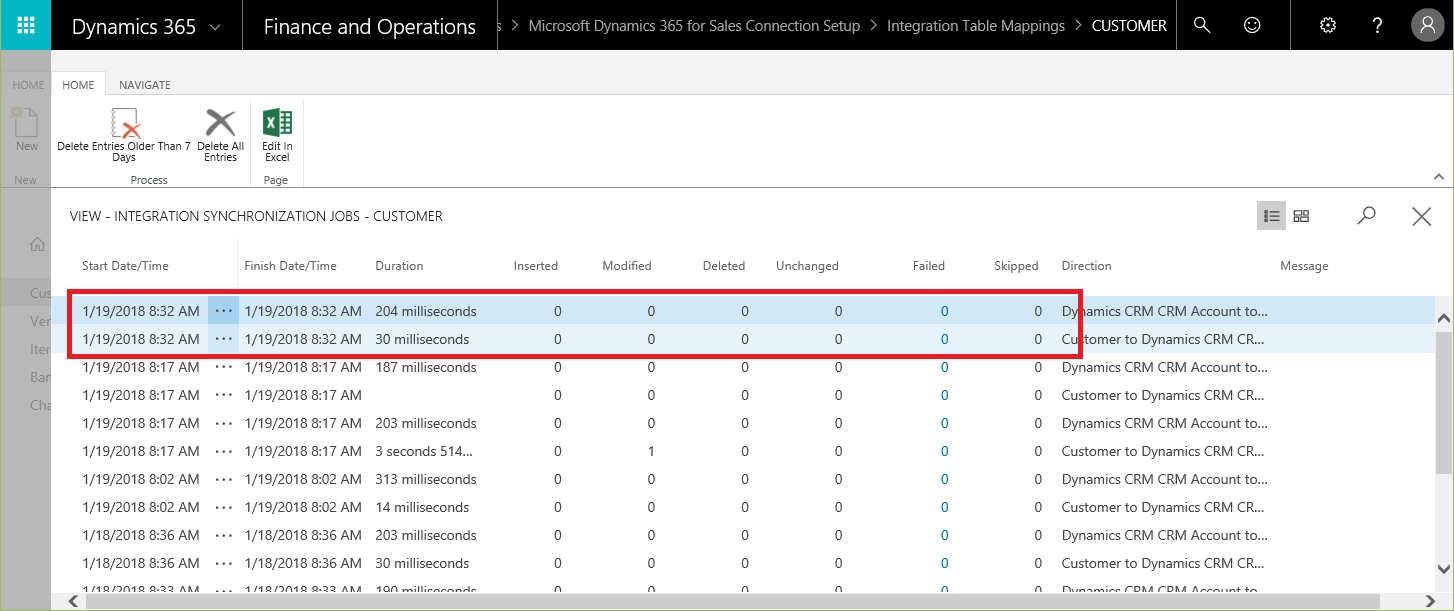This screenshot has width=1454, height=611.
Task: Open row menu for the 187 milliseconds job
Action: tap(223, 367)
